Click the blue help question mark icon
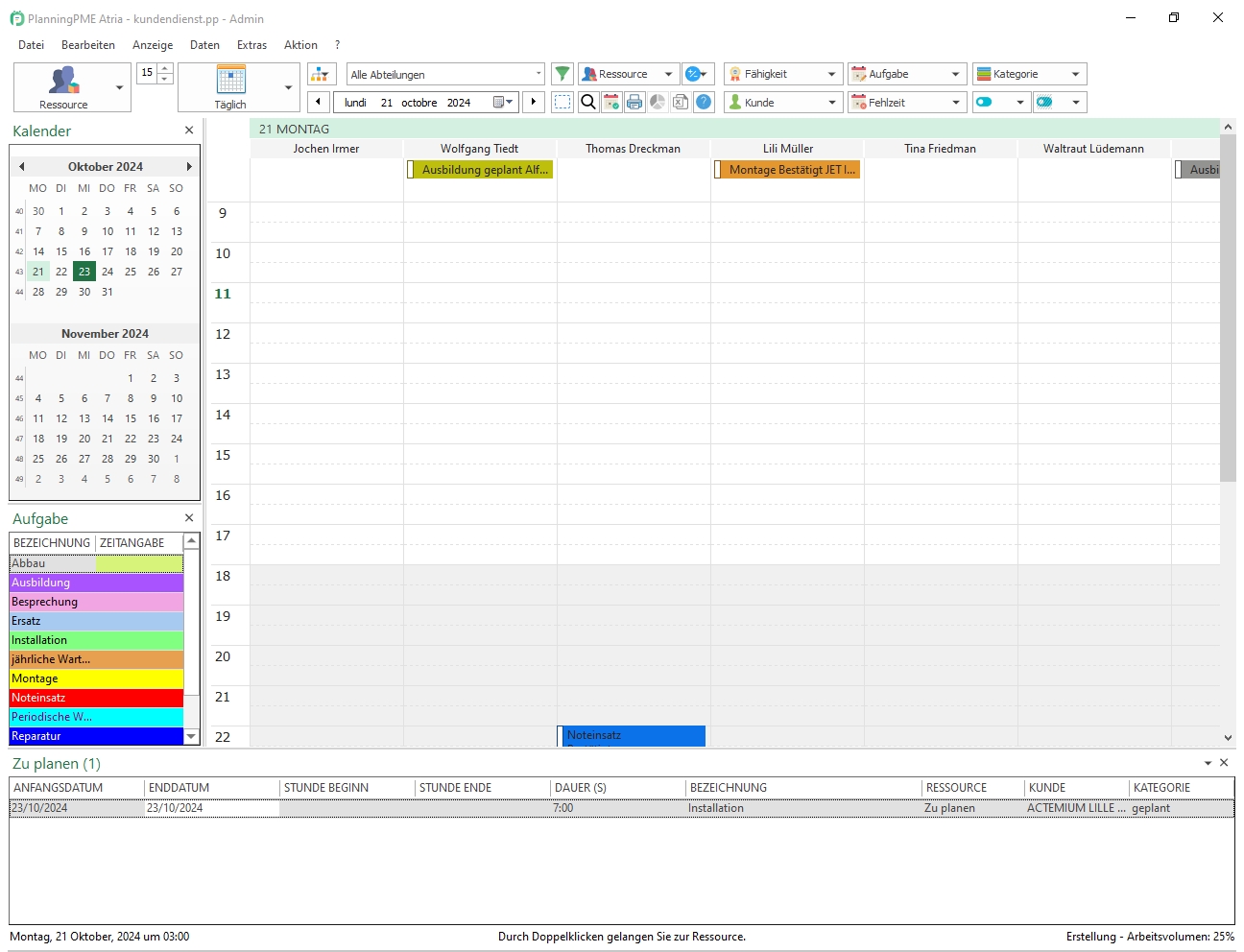1244x952 pixels. click(704, 102)
